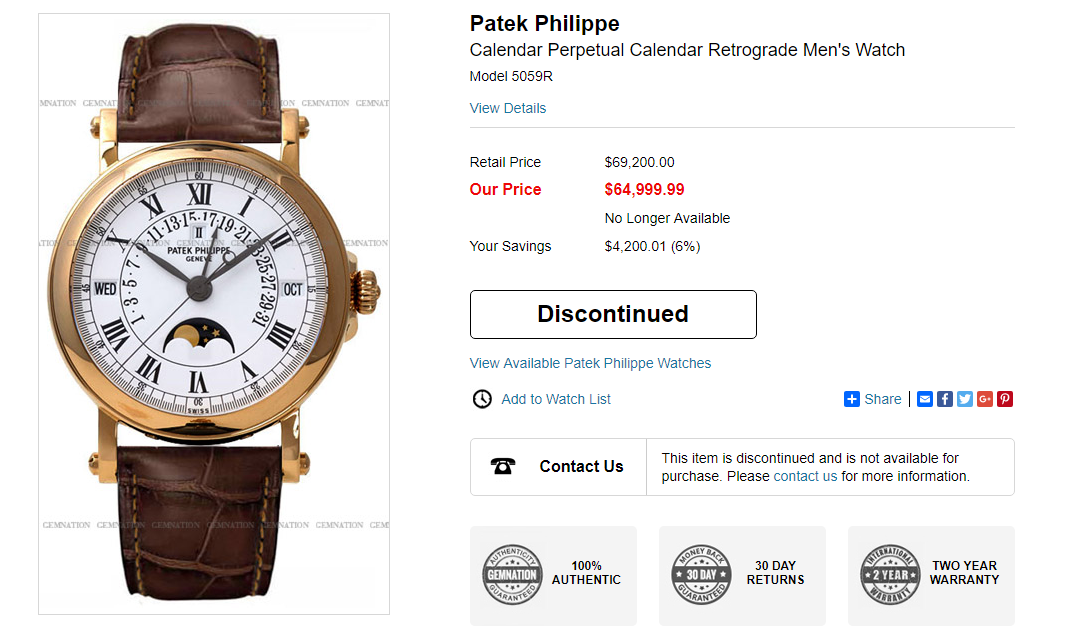Click the blue plus Share icon
Screen dimensions: 1080x643
852,399
